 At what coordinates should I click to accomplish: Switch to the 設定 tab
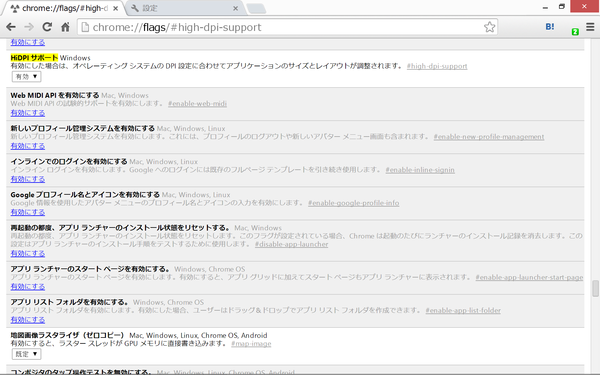pos(184,8)
